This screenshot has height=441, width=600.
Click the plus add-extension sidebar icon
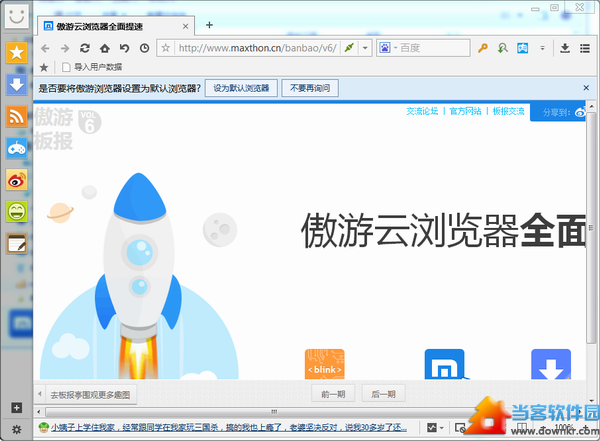coord(16,408)
